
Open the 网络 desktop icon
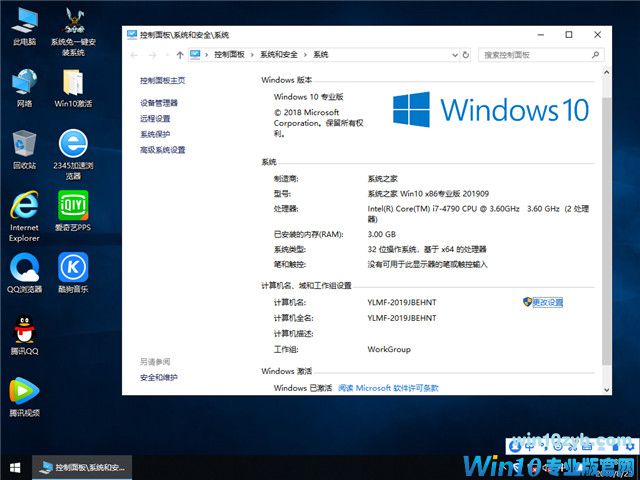(x=24, y=88)
